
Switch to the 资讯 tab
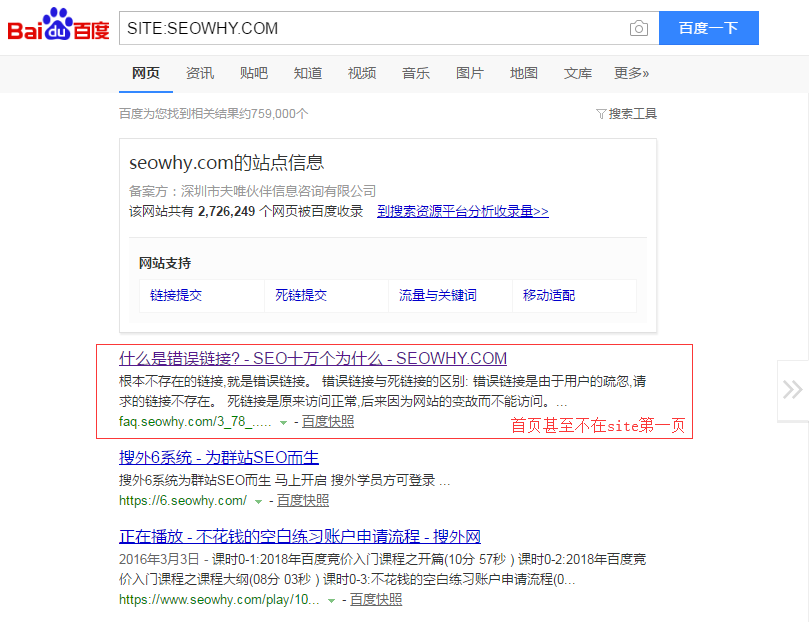pos(200,73)
